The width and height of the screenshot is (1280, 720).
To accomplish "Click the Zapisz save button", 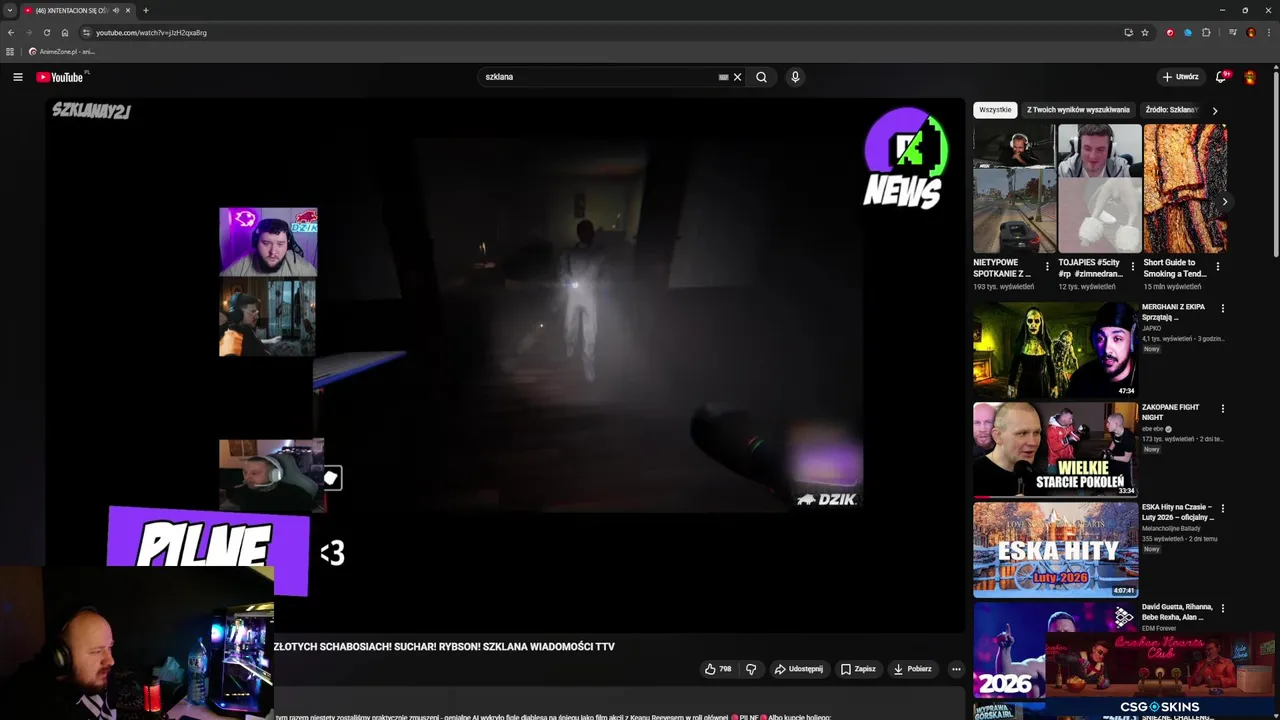I will coord(858,669).
